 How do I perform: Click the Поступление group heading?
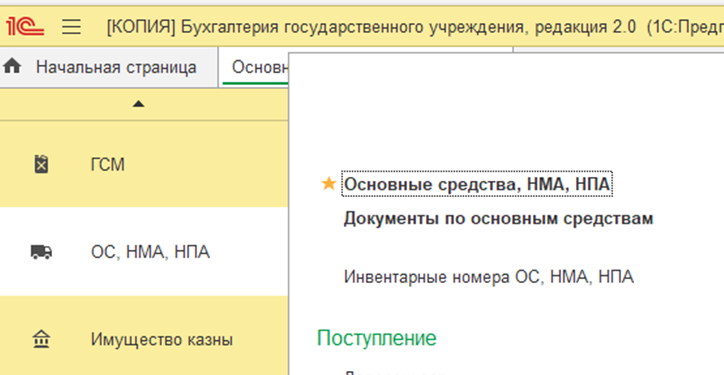pyautogui.click(x=377, y=339)
